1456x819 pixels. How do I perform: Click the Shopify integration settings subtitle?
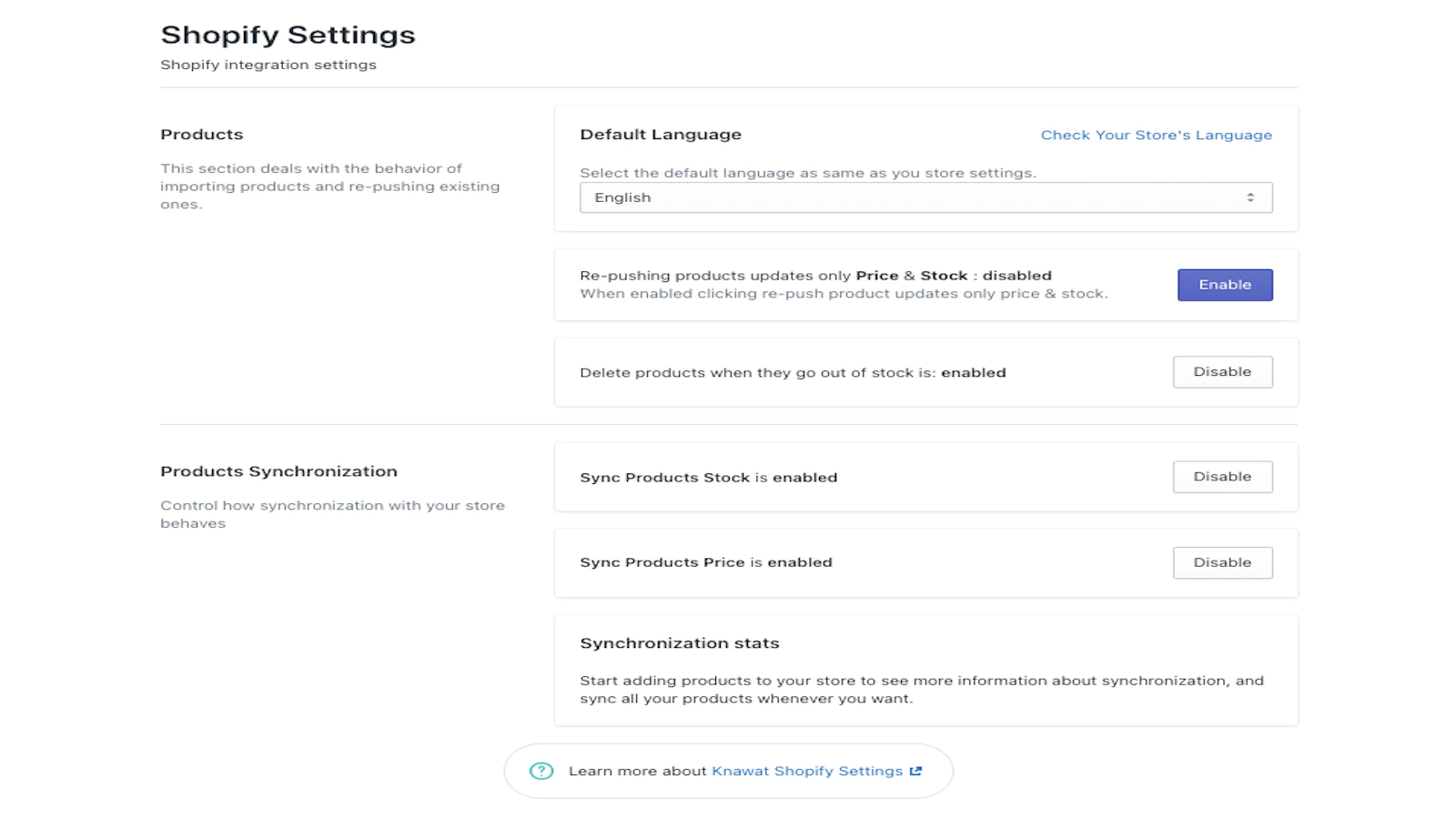pos(268,65)
